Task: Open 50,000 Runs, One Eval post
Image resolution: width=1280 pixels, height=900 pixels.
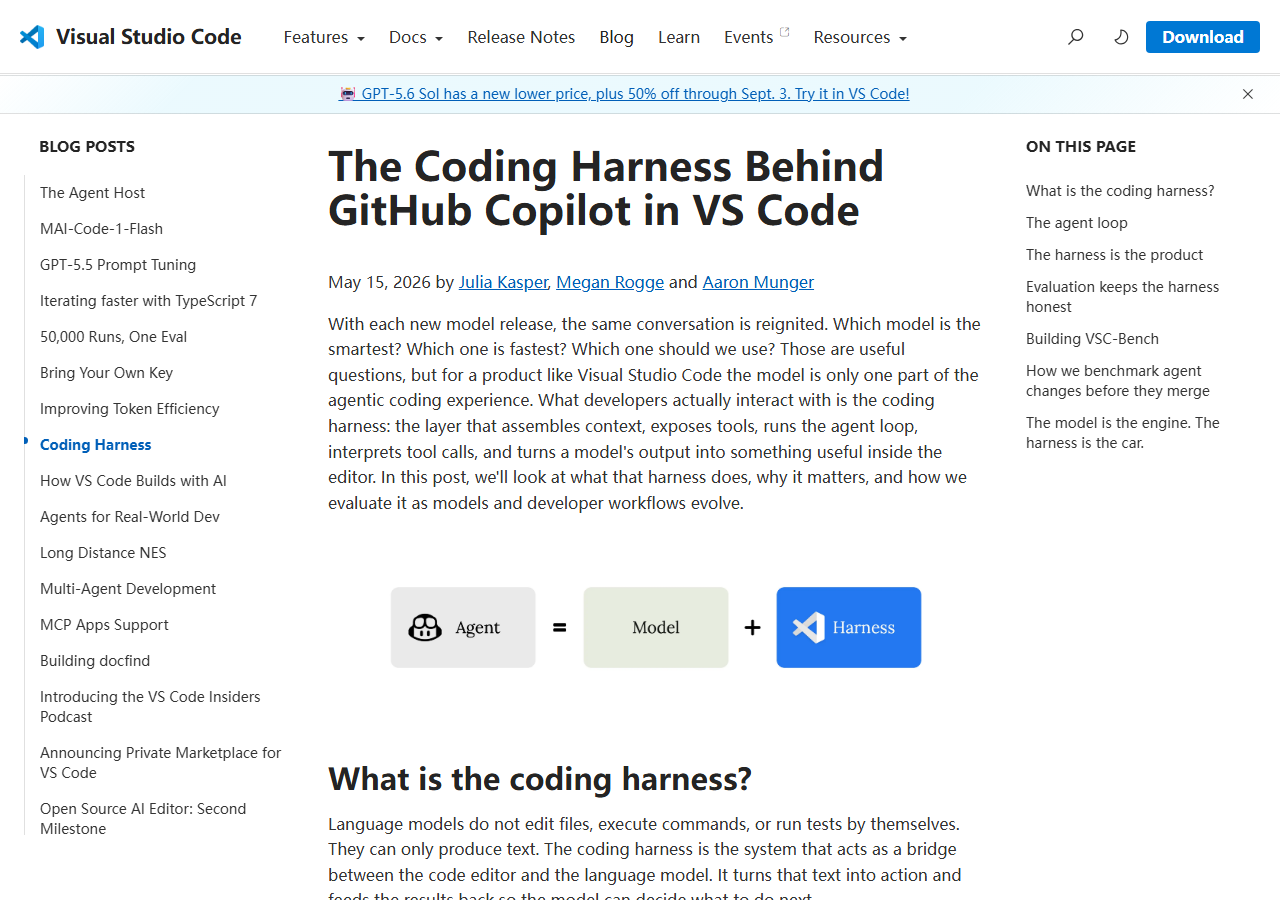Action: click(x=113, y=337)
